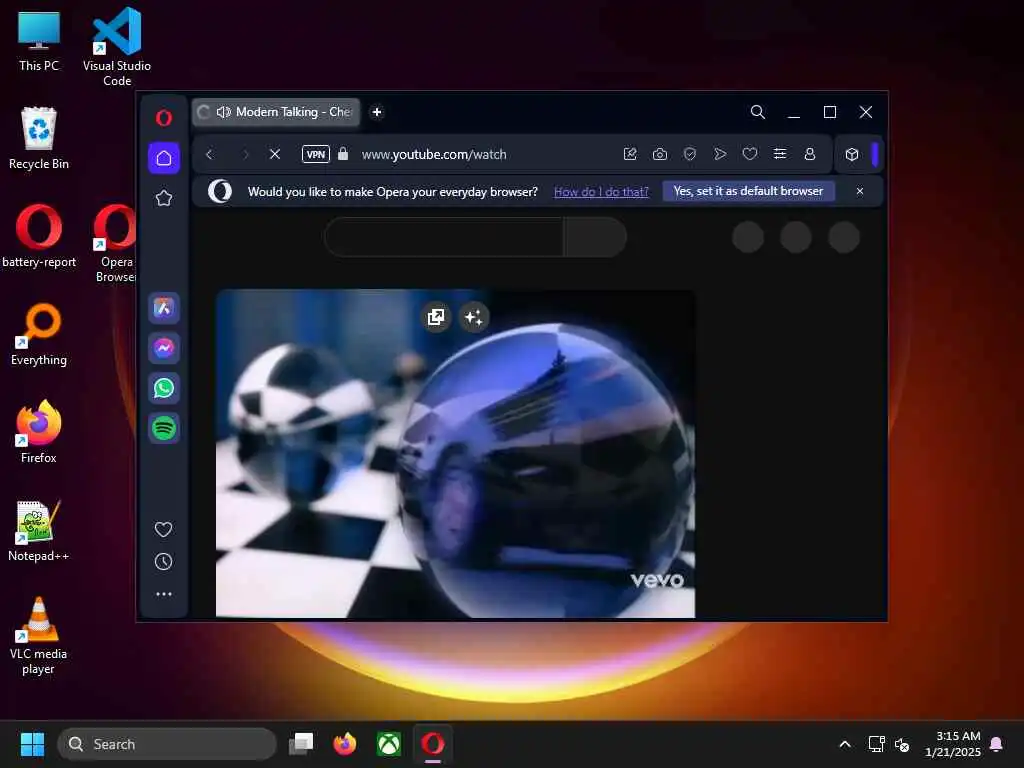
Task: Open the Windows Start menu
Action: [32, 744]
